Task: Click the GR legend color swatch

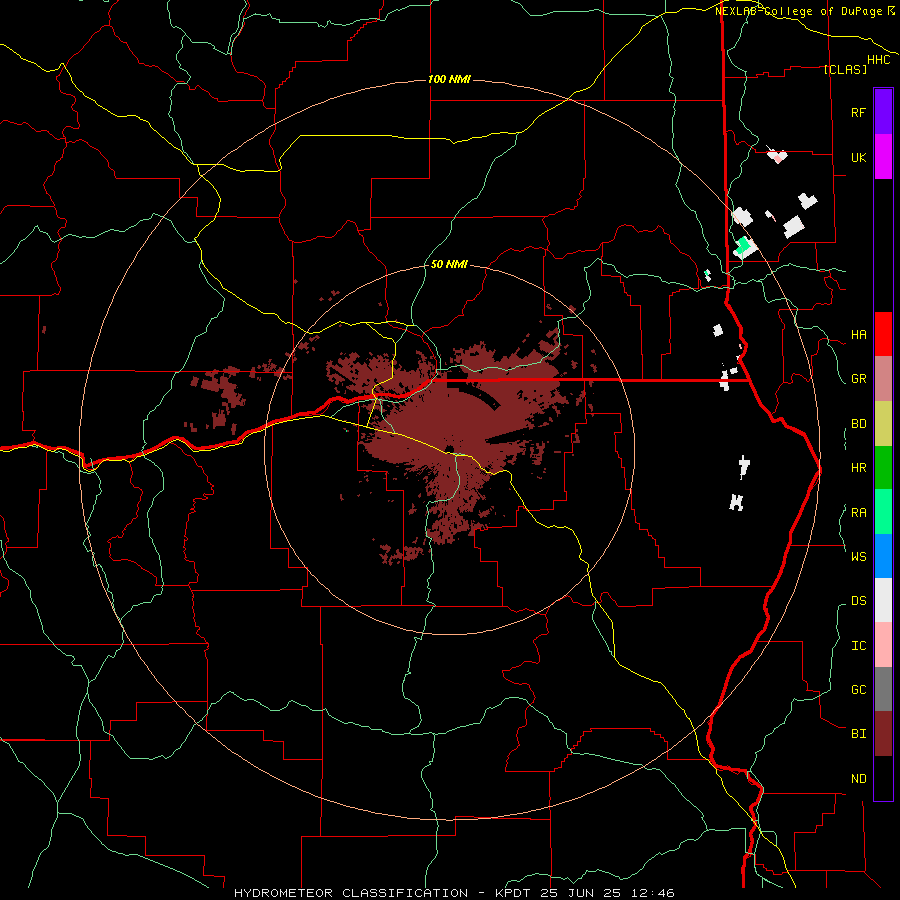Action: [x=883, y=379]
